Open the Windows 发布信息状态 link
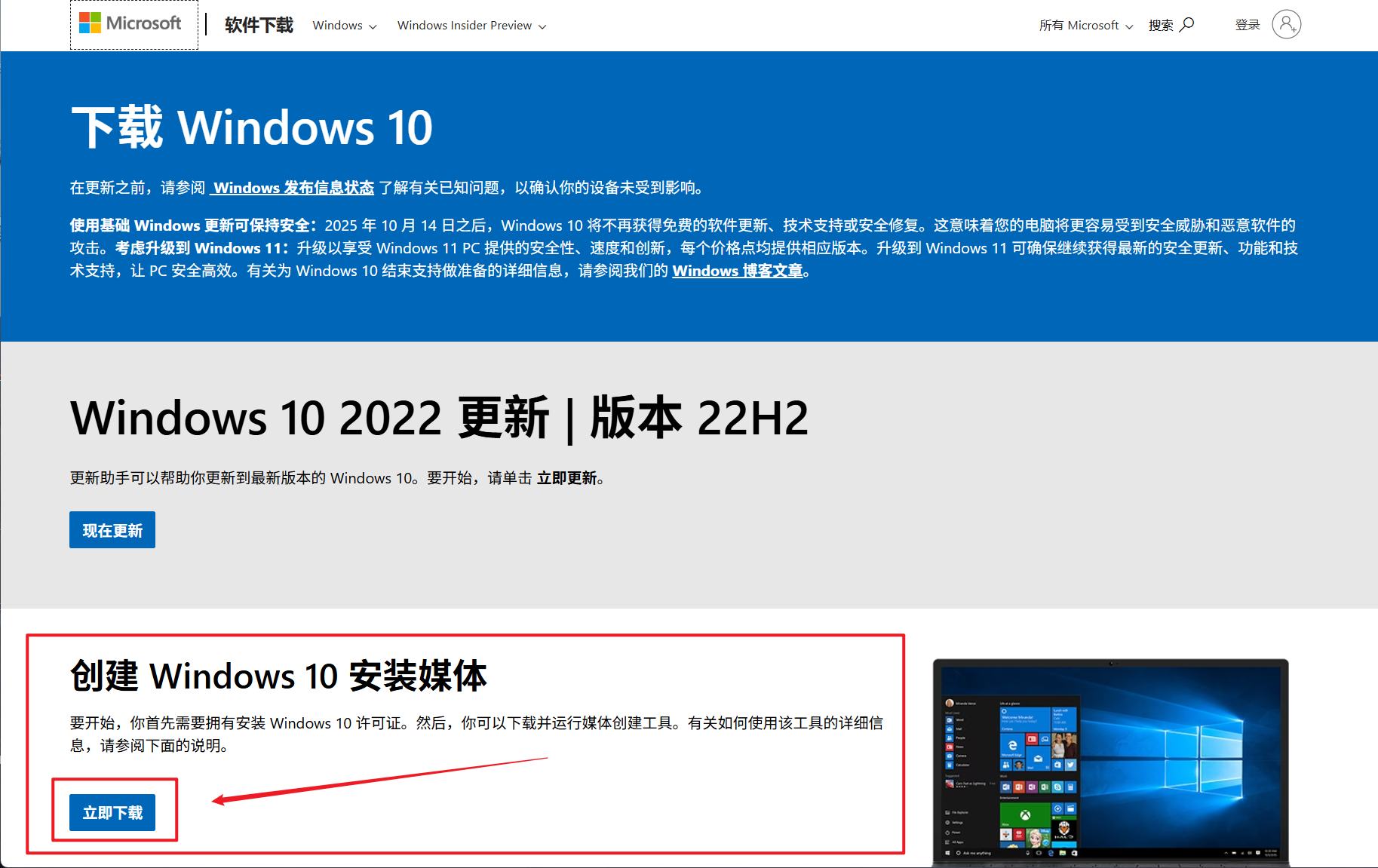 click(292, 188)
